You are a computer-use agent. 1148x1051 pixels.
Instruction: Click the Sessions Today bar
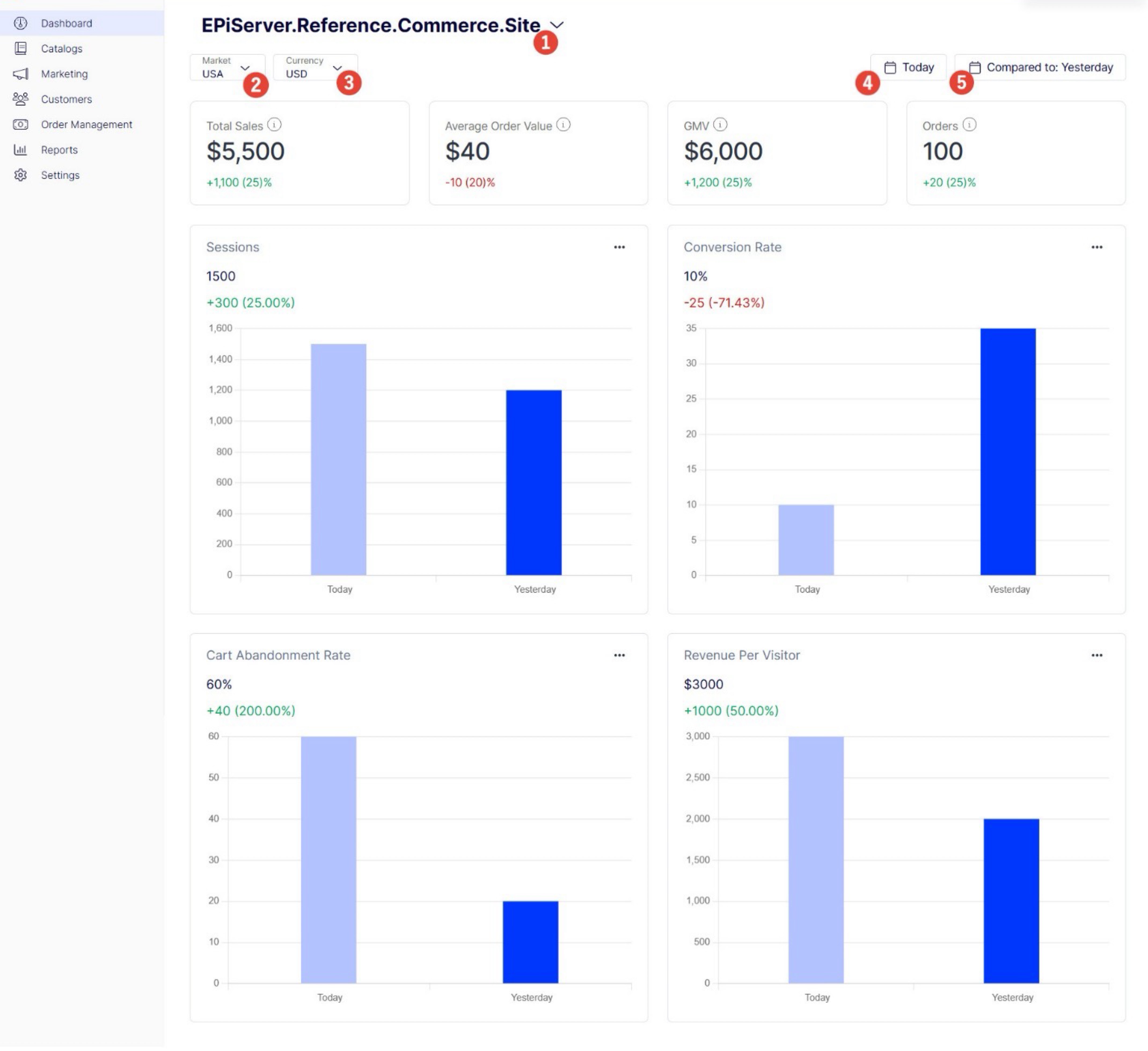click(x=339, y=460)
